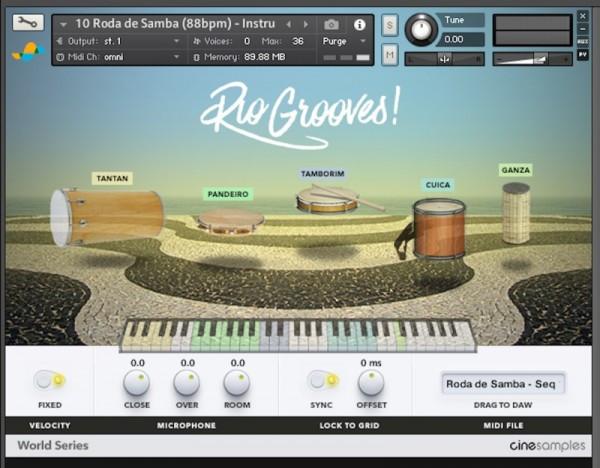Viewport: 600px width, 468px height.
Task: Click the level meter display
Action: pos(532,30)
